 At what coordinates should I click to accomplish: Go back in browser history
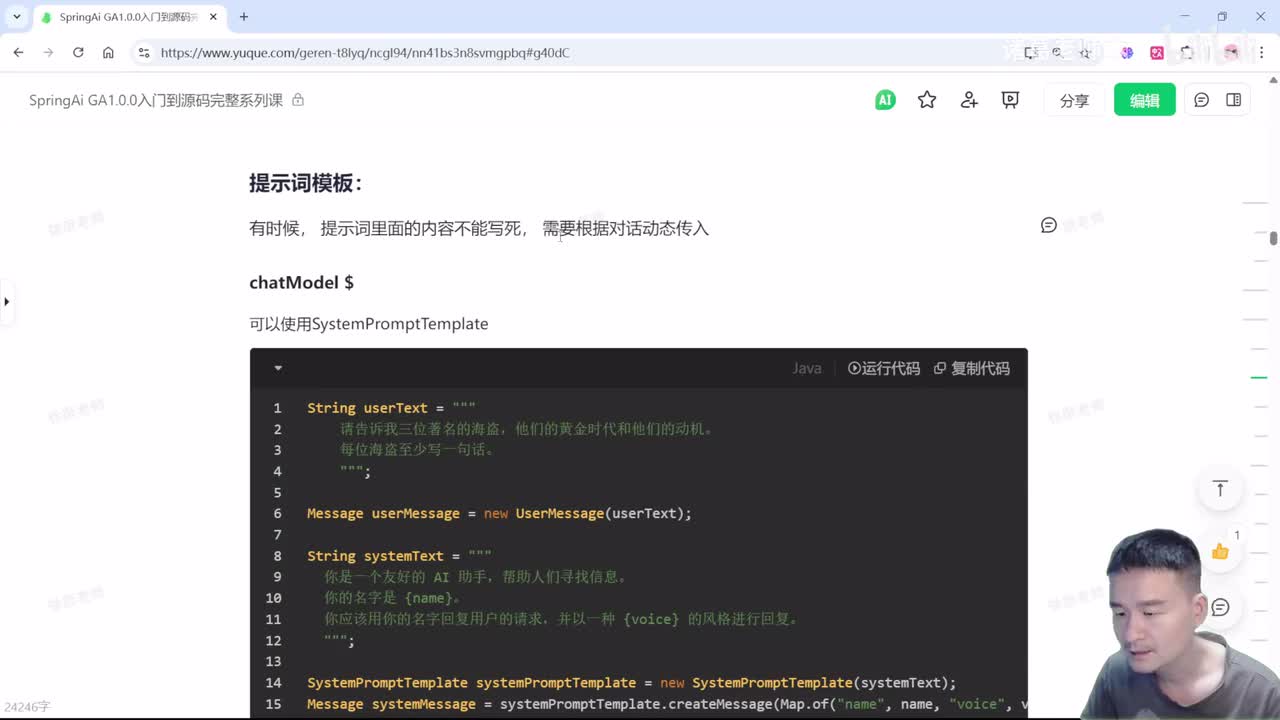point(19,52)
